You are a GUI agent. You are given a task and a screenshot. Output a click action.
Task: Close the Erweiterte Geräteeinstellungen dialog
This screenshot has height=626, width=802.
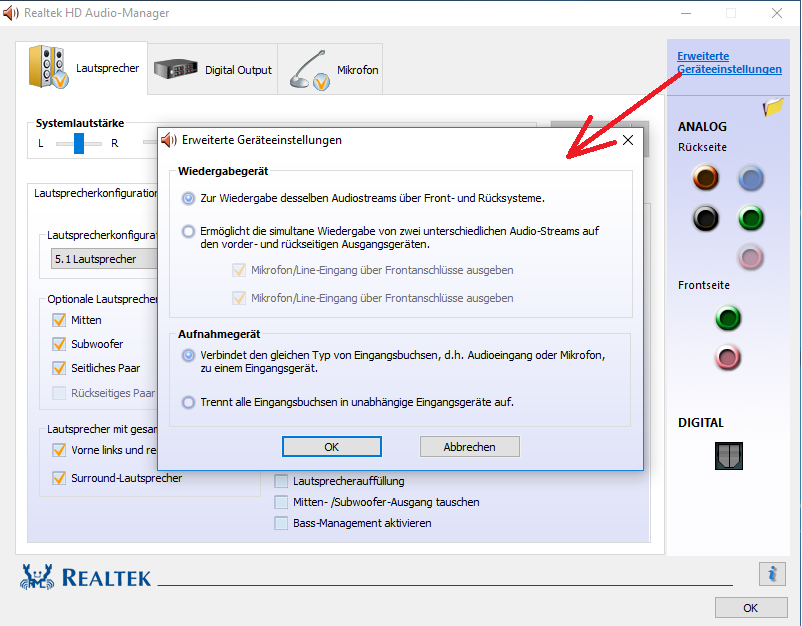628,140
